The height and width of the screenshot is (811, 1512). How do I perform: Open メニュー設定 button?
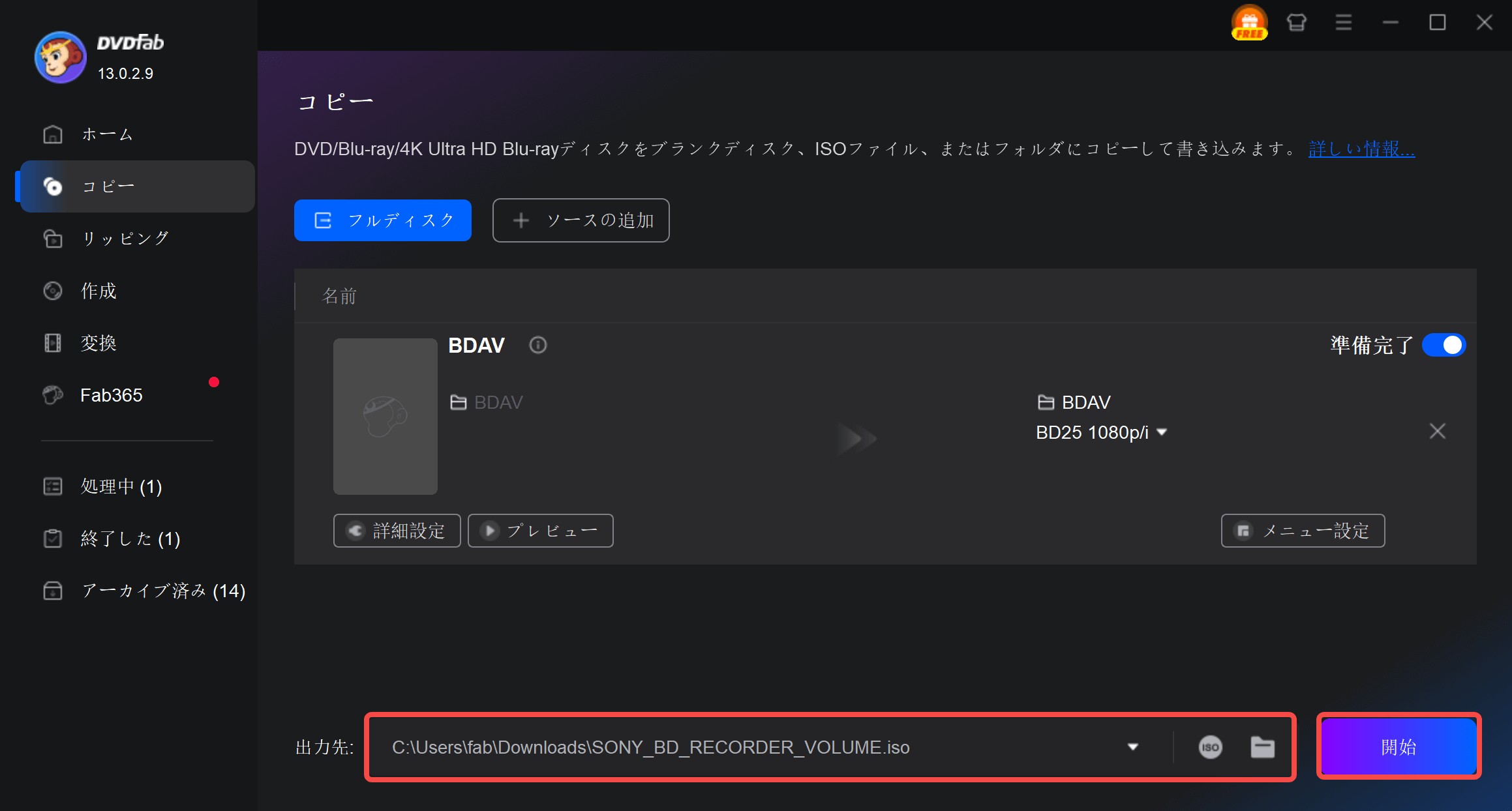[x=1303, y=531]
